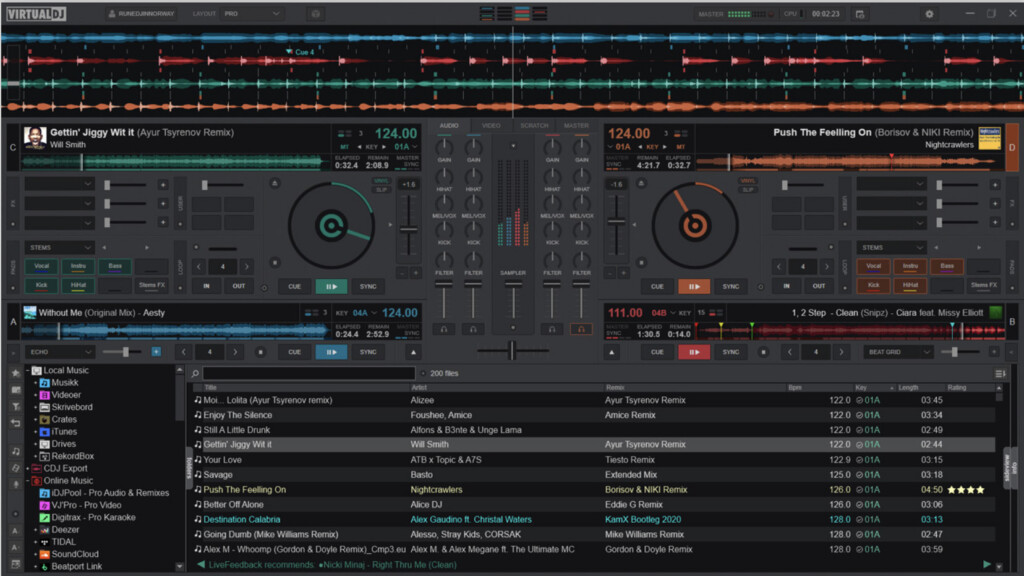Toggle the orange headphone cue button in mixer

coord(581,329)
